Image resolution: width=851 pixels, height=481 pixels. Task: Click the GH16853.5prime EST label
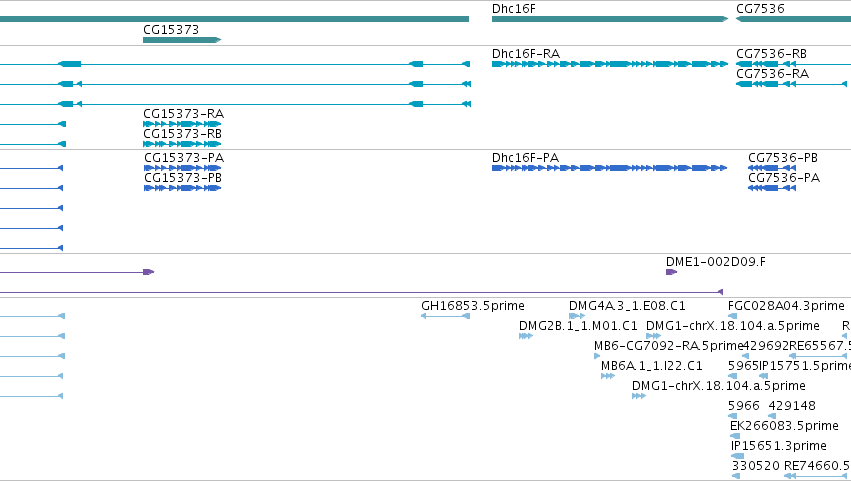click(x=473, y=306)
